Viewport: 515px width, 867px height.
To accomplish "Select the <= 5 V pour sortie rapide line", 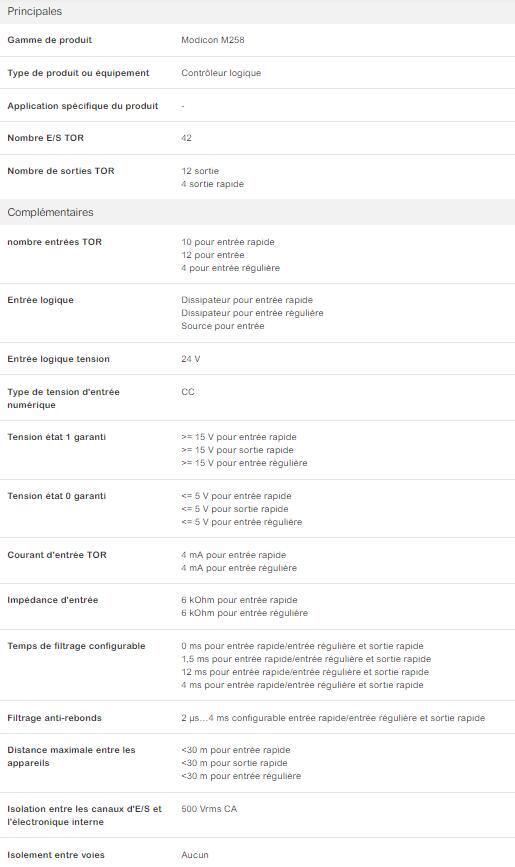I will (x=235, y=509).
